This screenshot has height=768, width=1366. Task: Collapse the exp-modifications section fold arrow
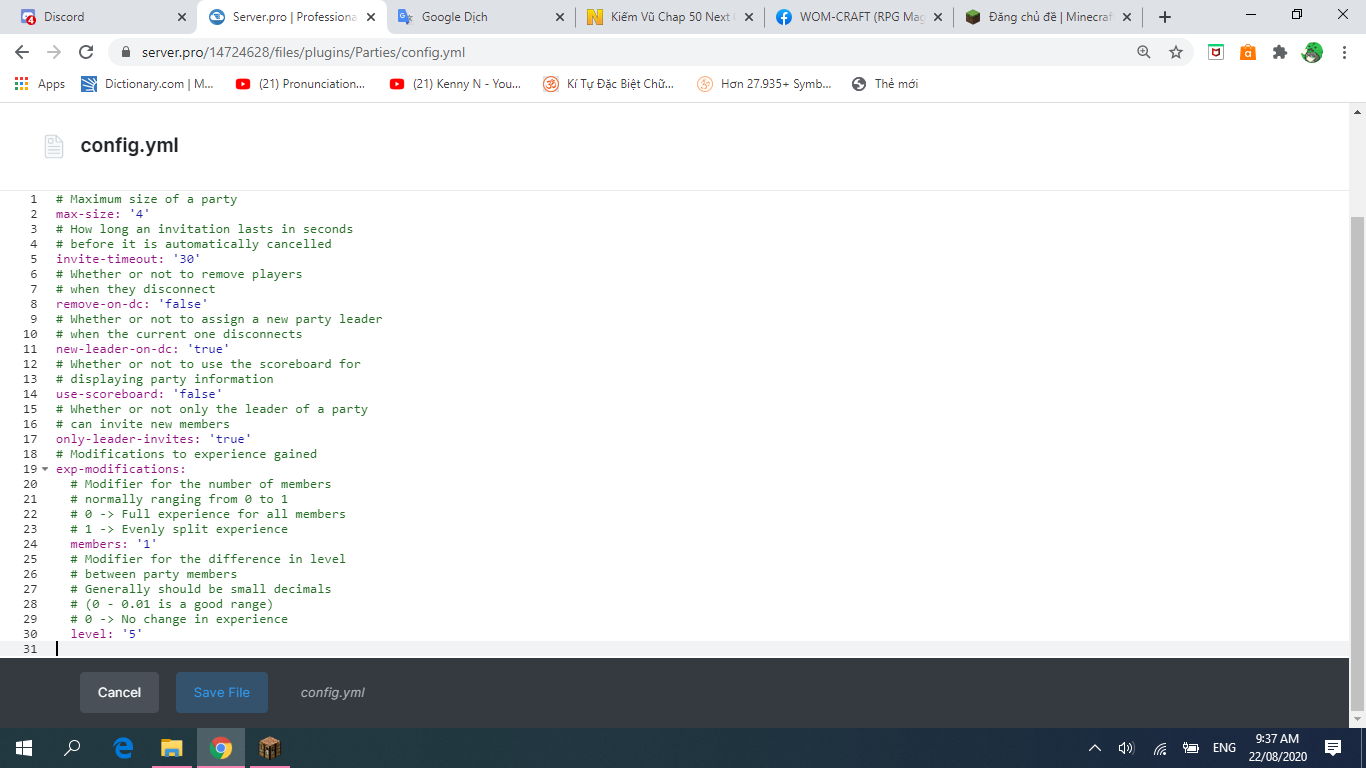click(45, 469)
